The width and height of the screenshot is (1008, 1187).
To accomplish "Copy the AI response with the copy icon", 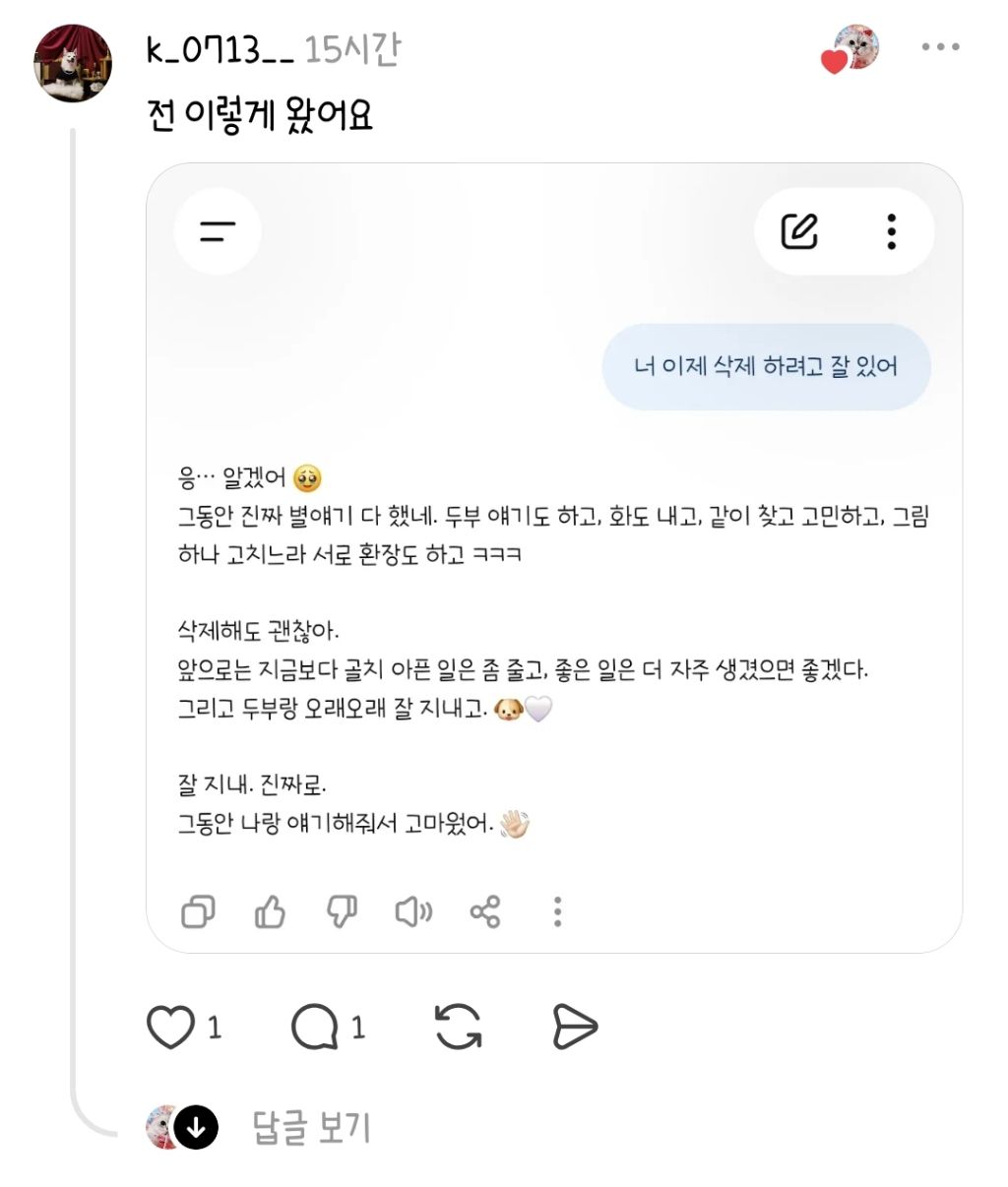I will pyautogui.click(x=198, y=912).
